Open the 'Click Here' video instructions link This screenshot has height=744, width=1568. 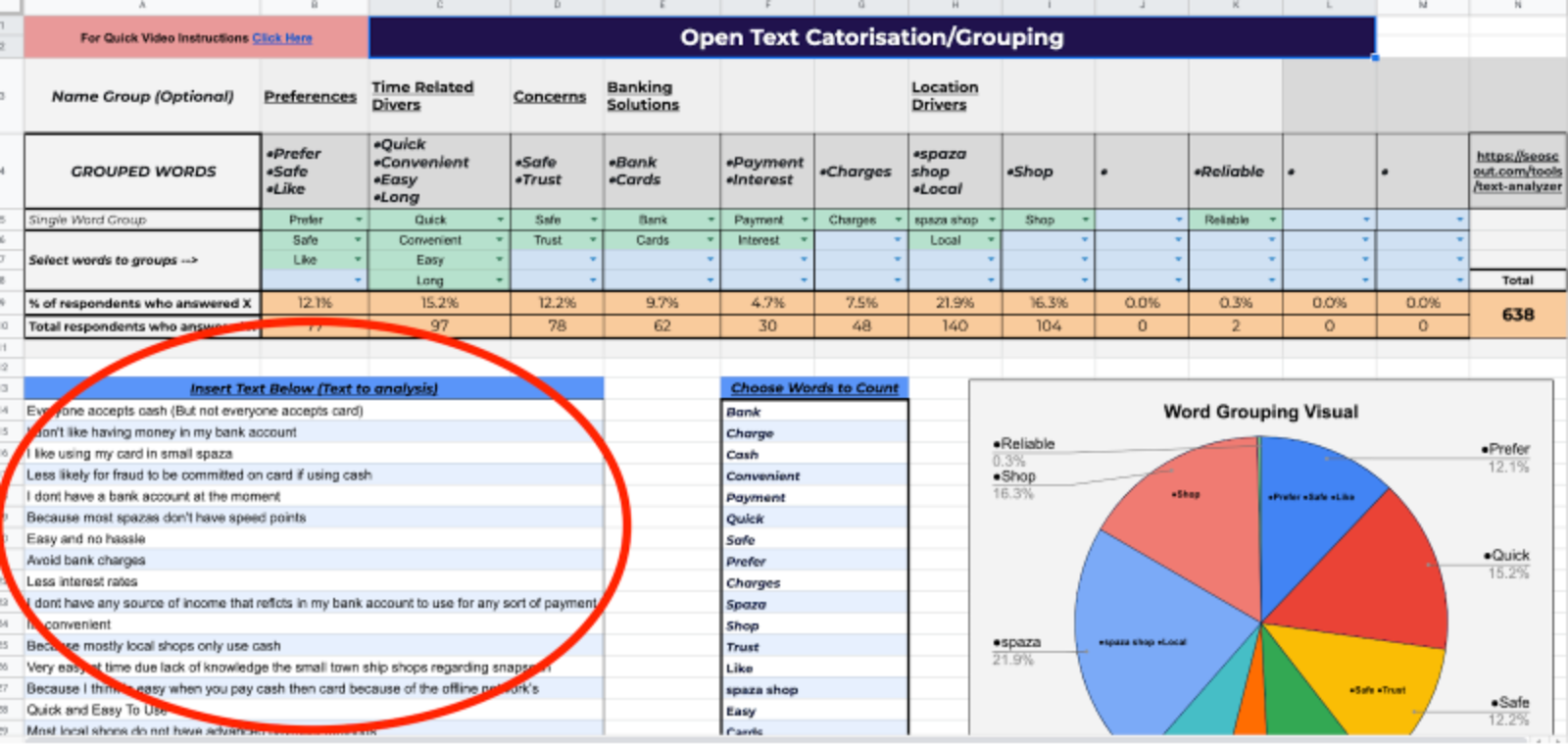(x=282, y=38)
